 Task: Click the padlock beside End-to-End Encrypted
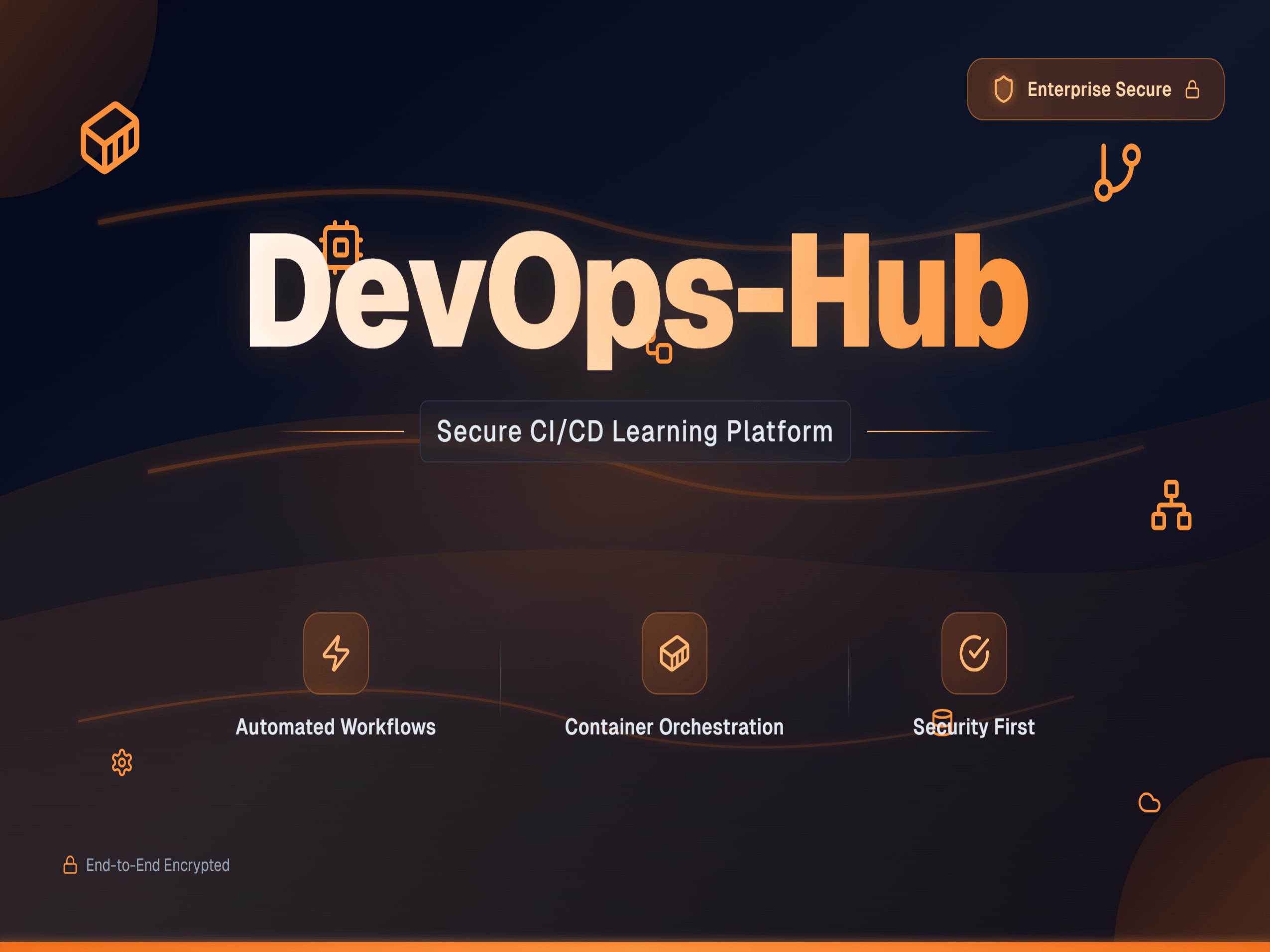click(70, 865)
